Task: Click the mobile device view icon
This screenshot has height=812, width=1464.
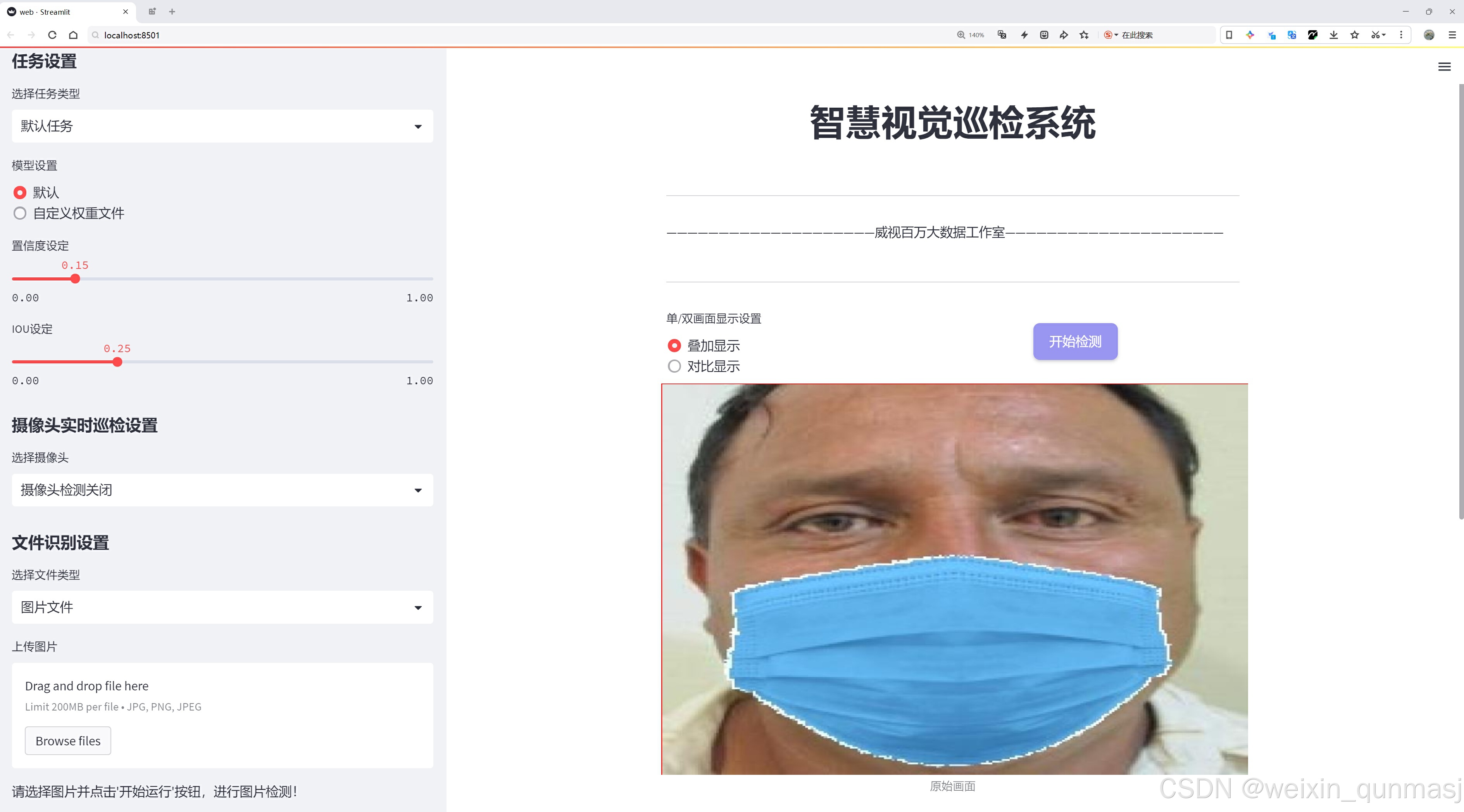Action: (1229, 35)
